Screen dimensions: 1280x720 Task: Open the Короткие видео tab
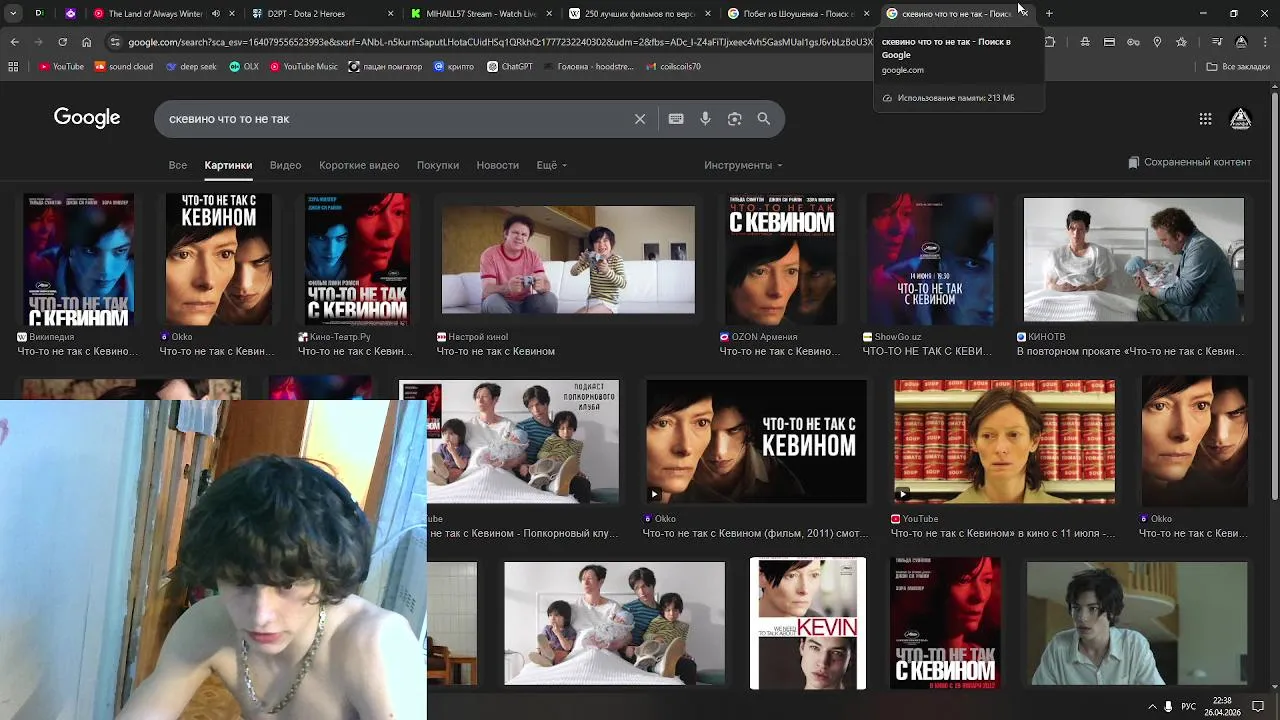pos(359,165)
